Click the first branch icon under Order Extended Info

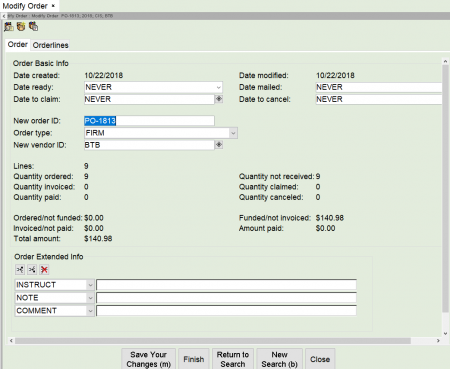pyautogui.click(x=20, y=269)
